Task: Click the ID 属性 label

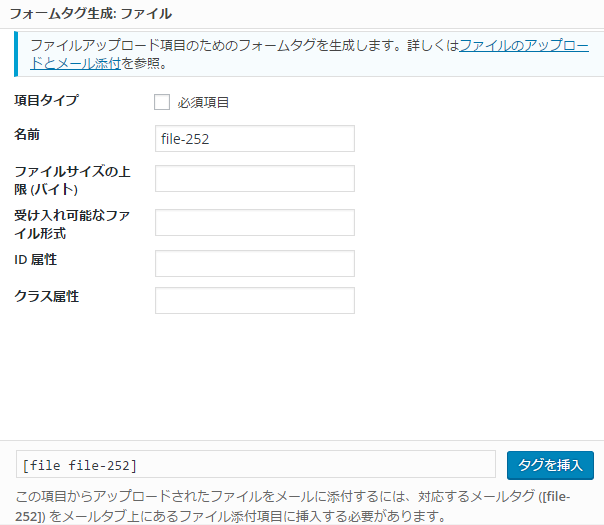Action: click(x=35, y=260)
